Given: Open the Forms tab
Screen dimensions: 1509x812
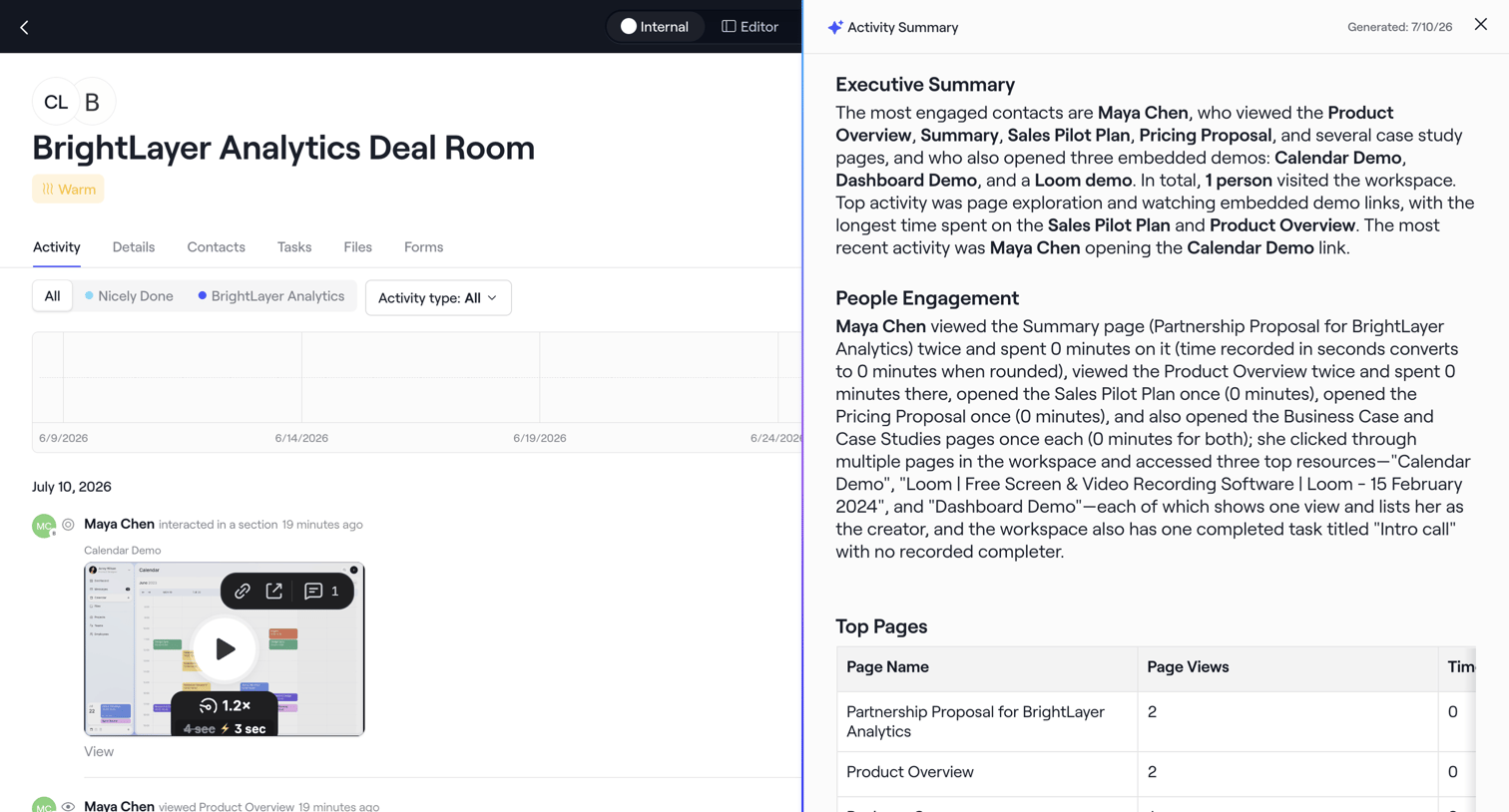Looking at the screenshot, I should [x=424, y=247].
